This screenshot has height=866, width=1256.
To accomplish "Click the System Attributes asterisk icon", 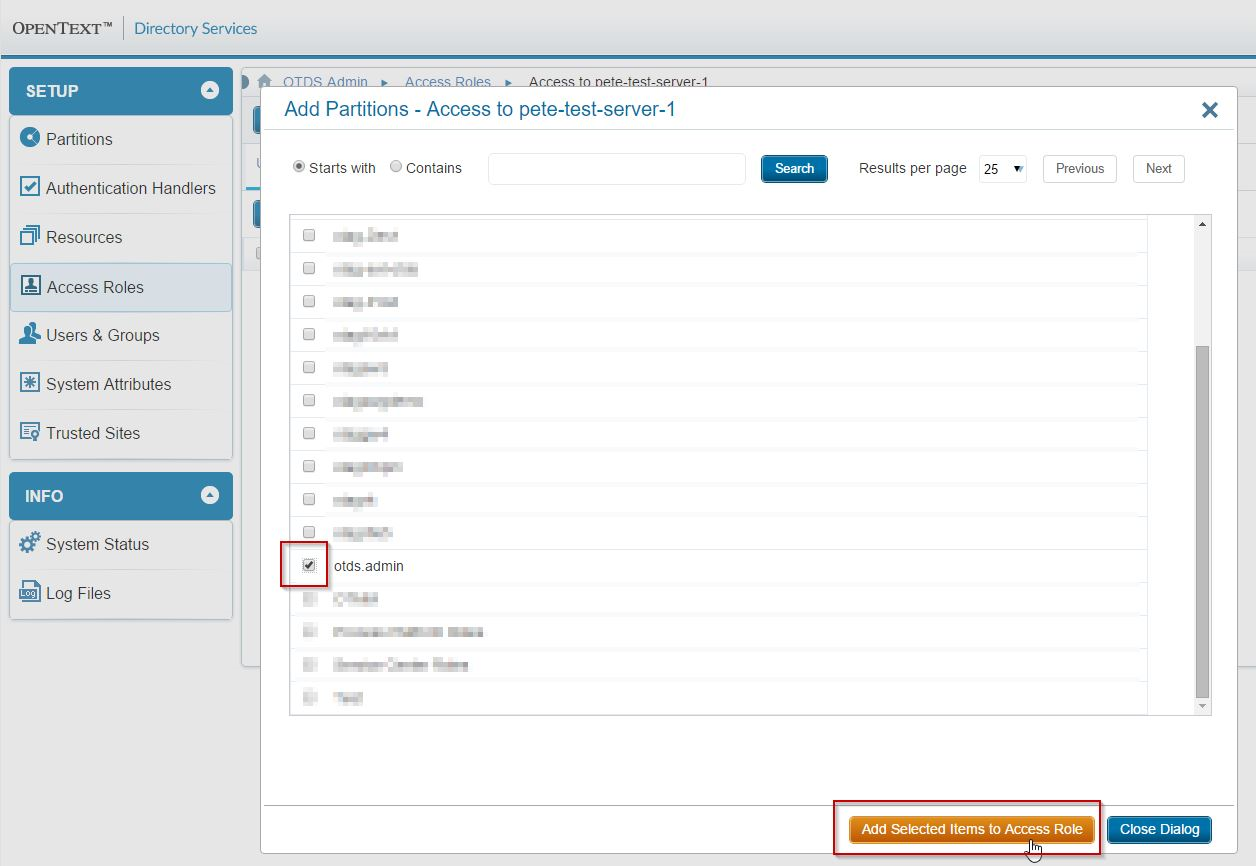I will (30, 383).
